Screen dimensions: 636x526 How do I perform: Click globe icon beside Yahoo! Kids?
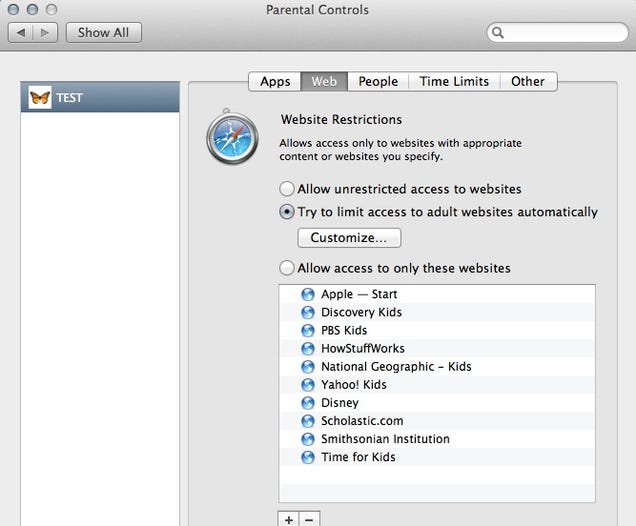(x=308, y=385)
